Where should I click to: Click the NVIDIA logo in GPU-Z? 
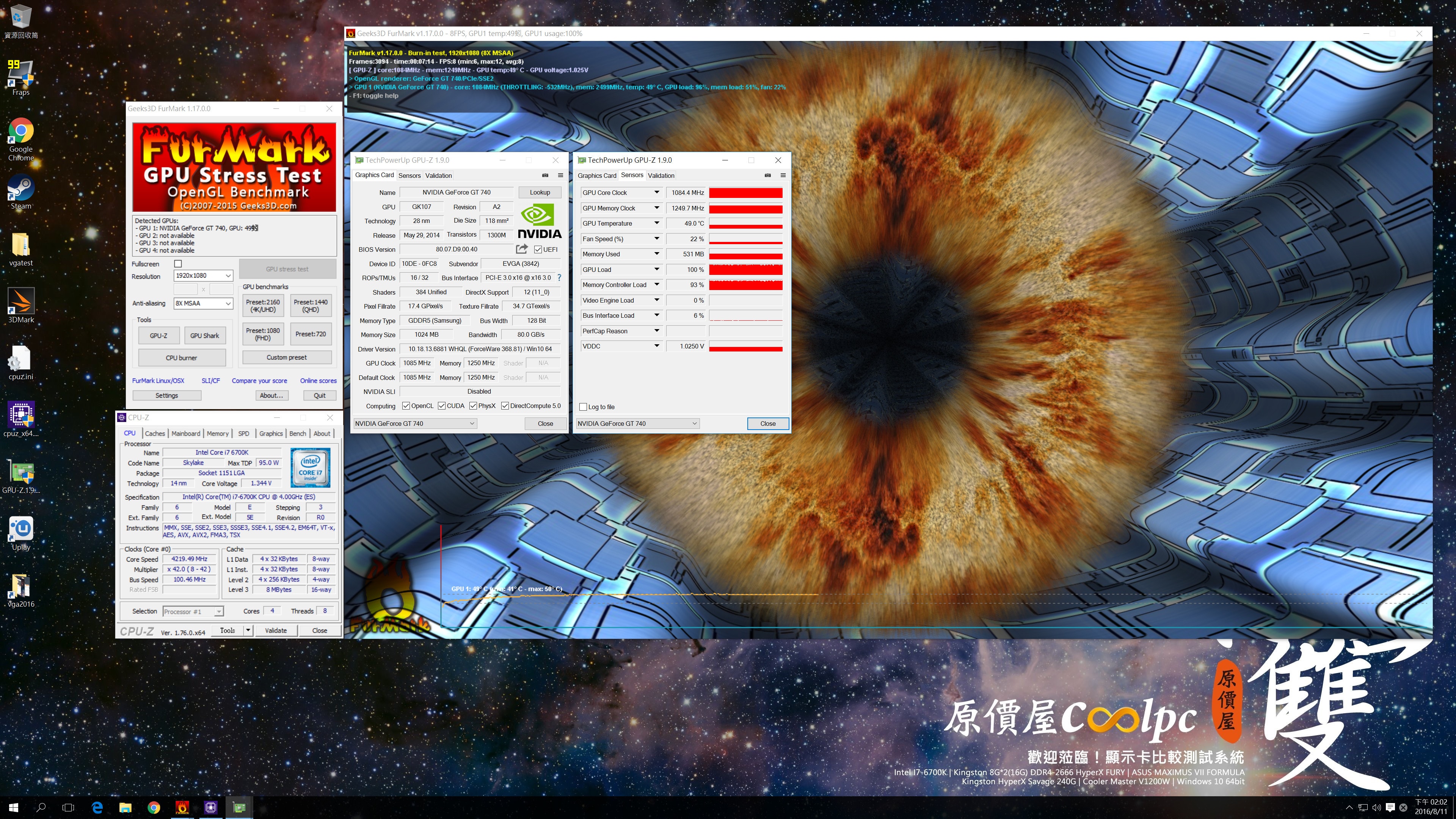[x=539, y=221]
